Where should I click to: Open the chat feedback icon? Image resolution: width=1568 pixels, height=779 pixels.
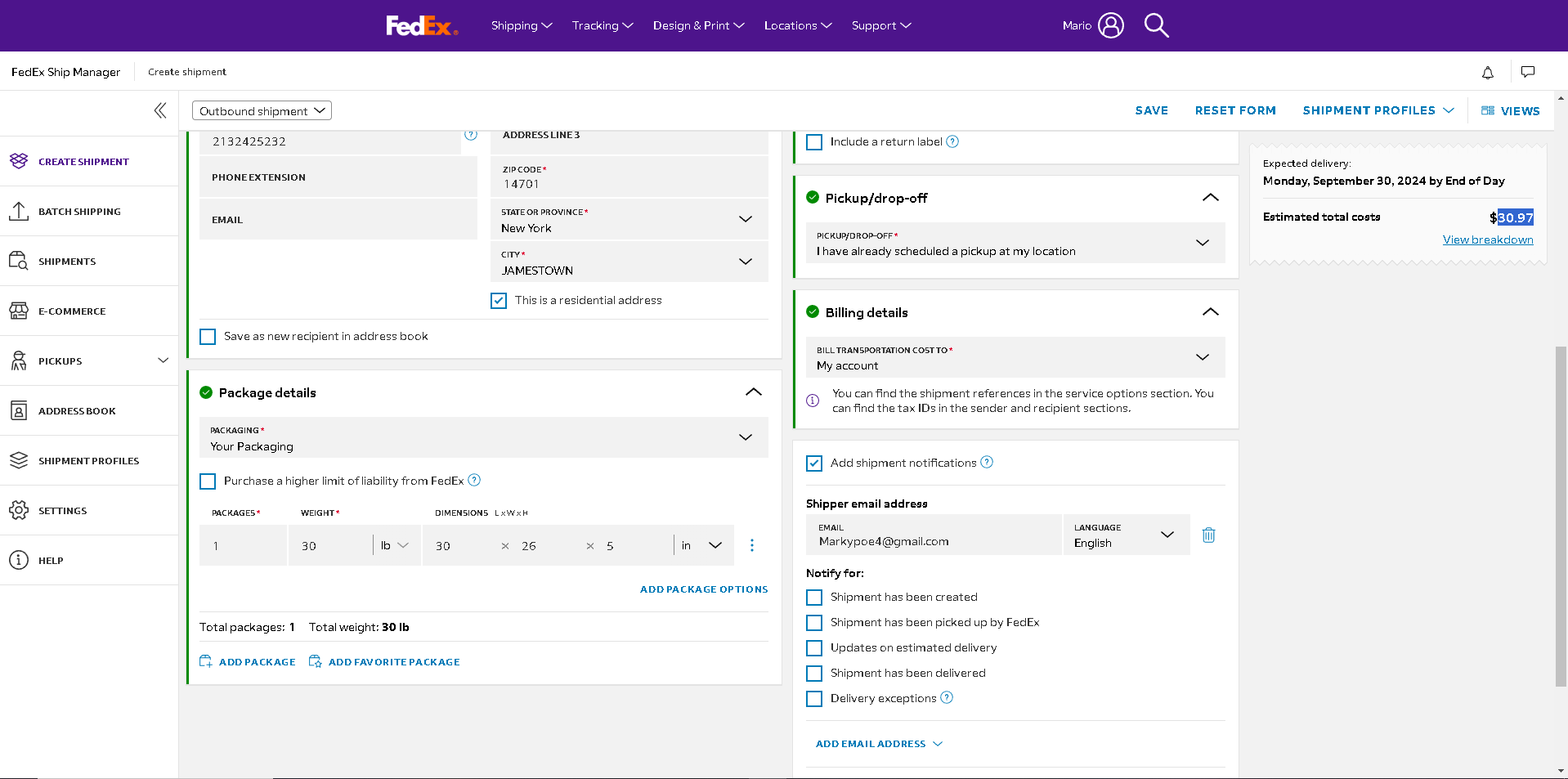pos(1528,72)
